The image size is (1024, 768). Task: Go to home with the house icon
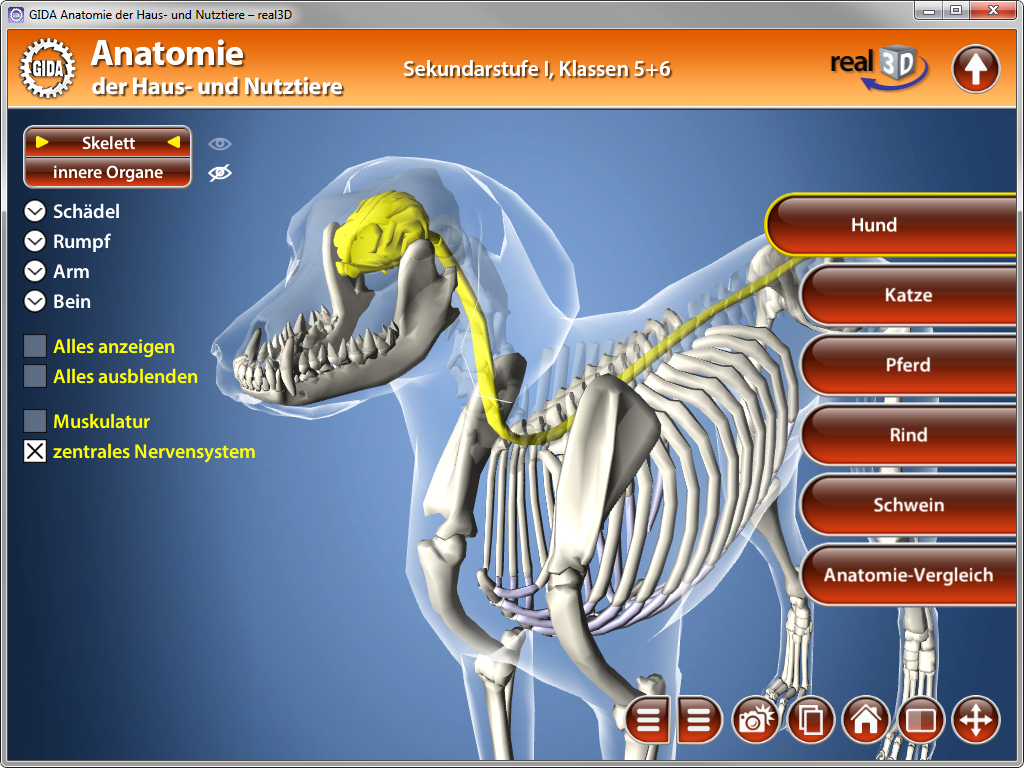(x=866, y=720)
